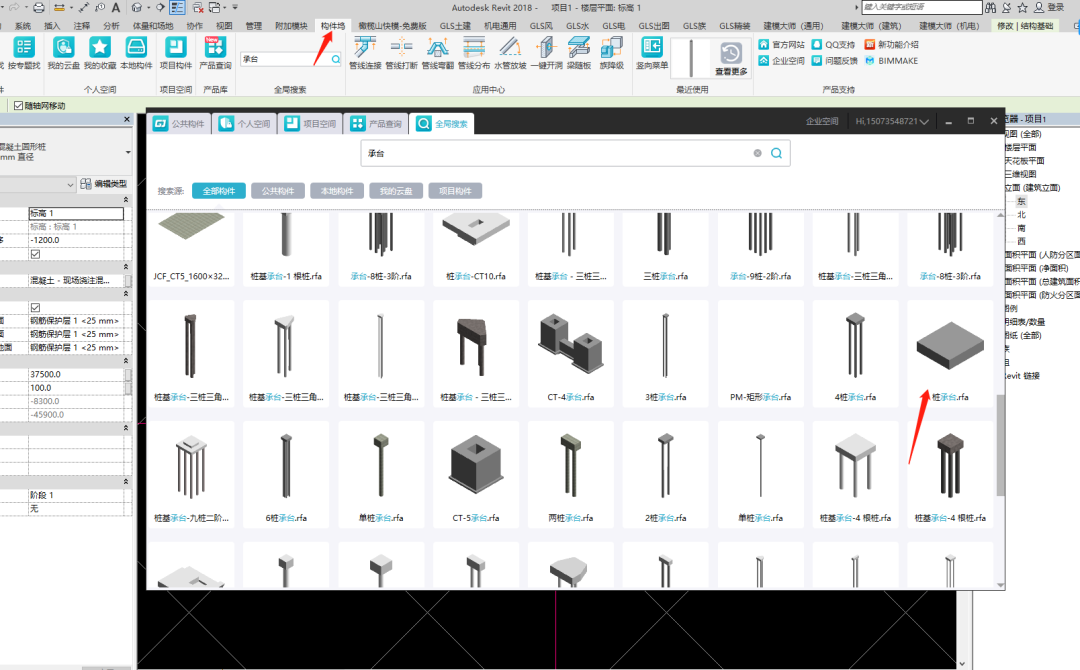Select the 管线打断 tool

pos(402,53)
